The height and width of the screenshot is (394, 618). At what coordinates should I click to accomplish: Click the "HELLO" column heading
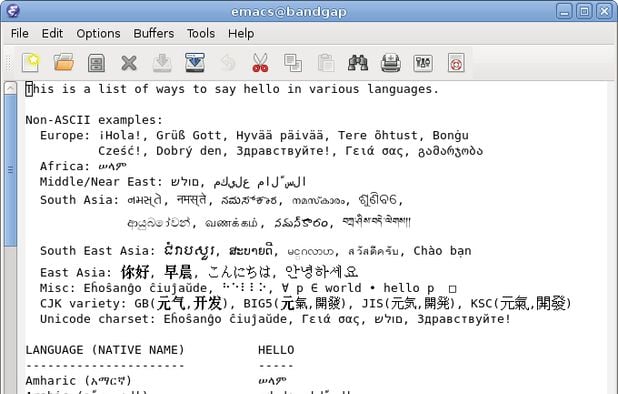click(x=276, y=350)
